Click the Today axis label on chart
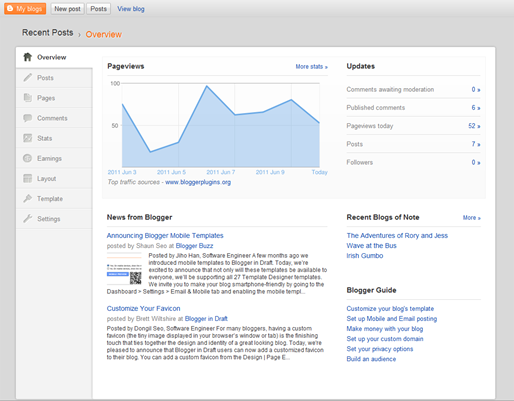Image resolution: width=514 pixels, height=401 pixels. click(x=319, y=172)
